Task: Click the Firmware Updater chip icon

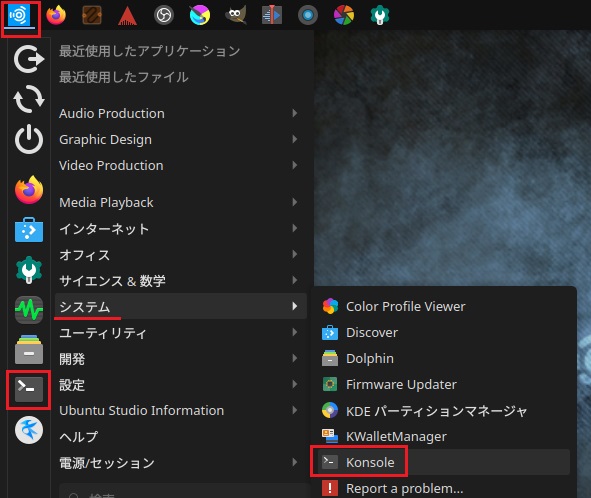Action: [x=330, y=384]
